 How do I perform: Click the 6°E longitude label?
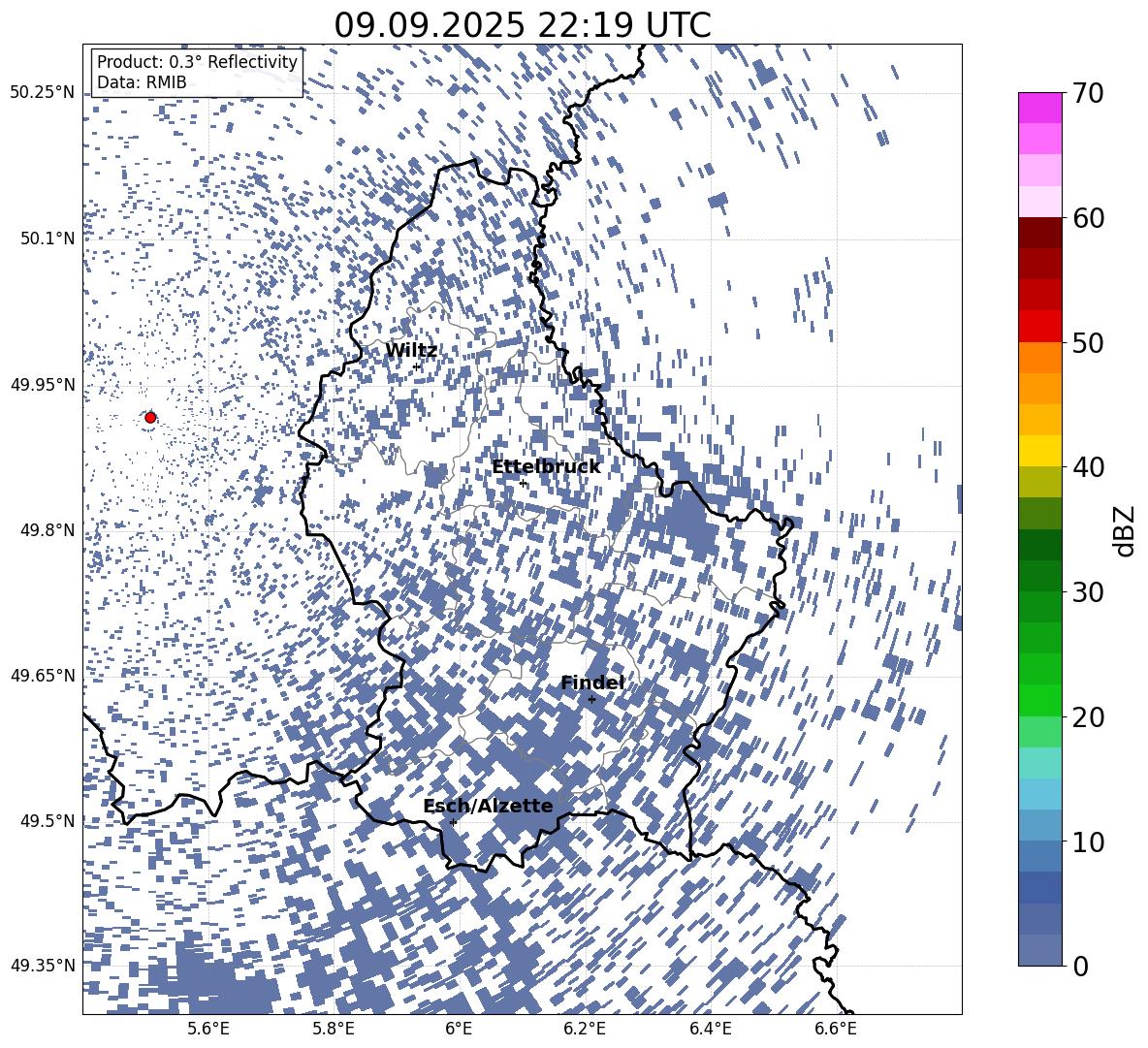click(459, 1029)
